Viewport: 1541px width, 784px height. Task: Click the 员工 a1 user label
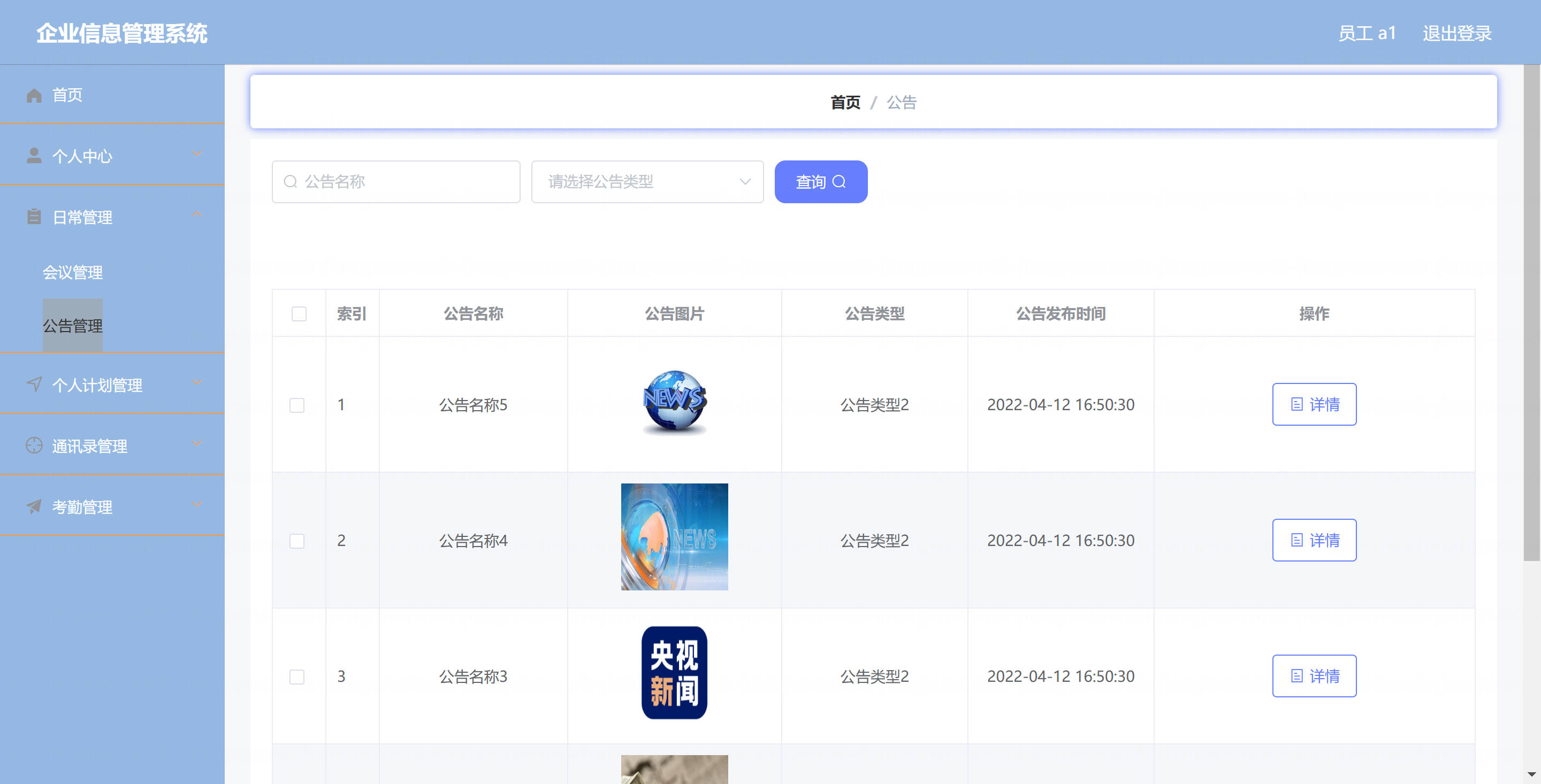pos(1367,33)
